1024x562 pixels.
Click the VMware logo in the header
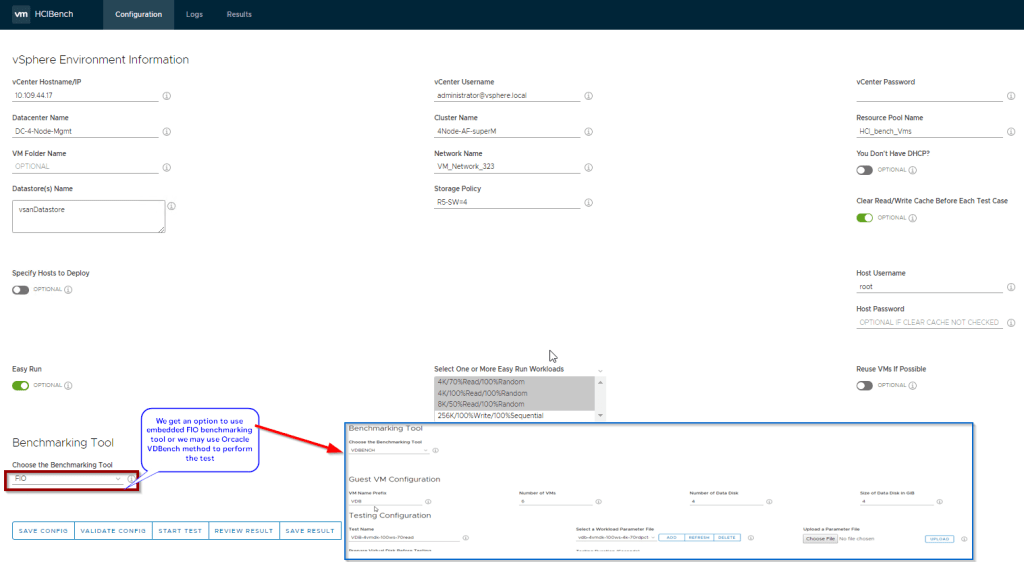point(21,15)
